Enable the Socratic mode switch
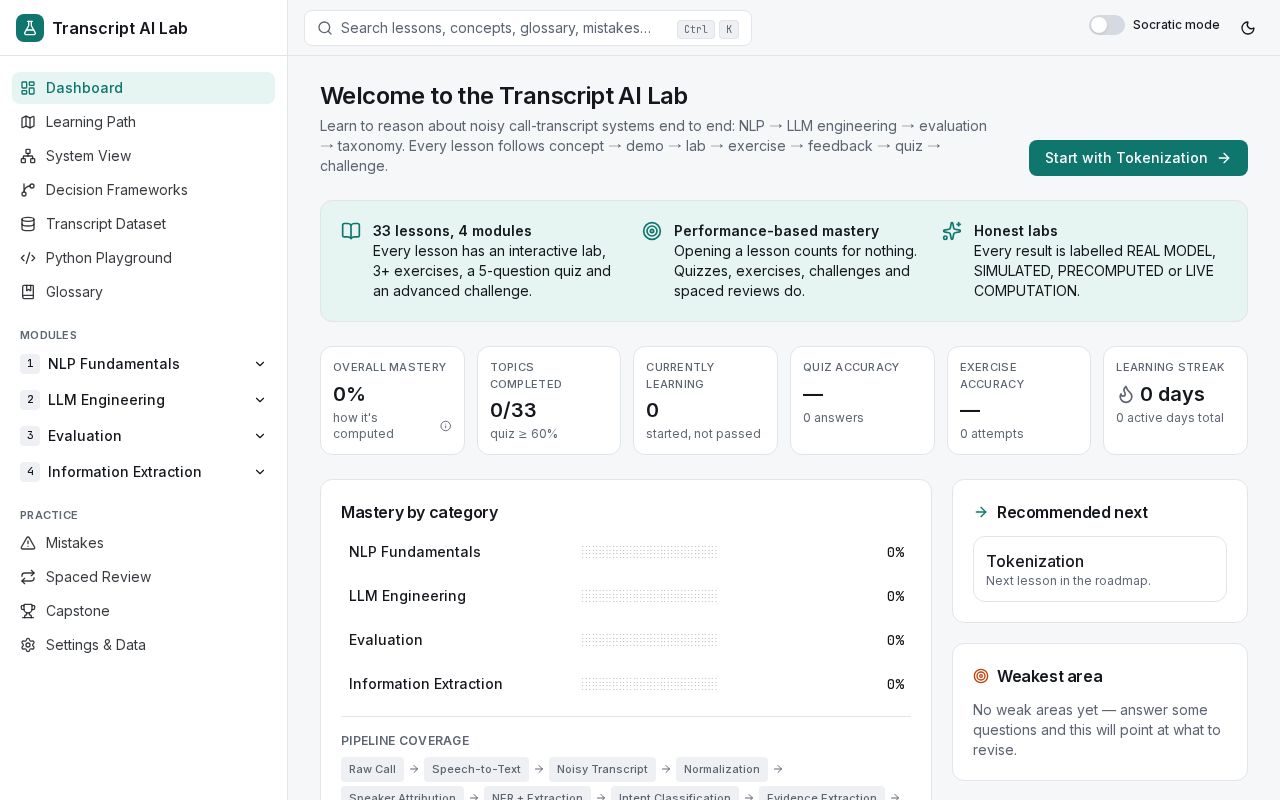Image resolution: width=1280 pixels, height=800 pixels. click(1107, 25)
